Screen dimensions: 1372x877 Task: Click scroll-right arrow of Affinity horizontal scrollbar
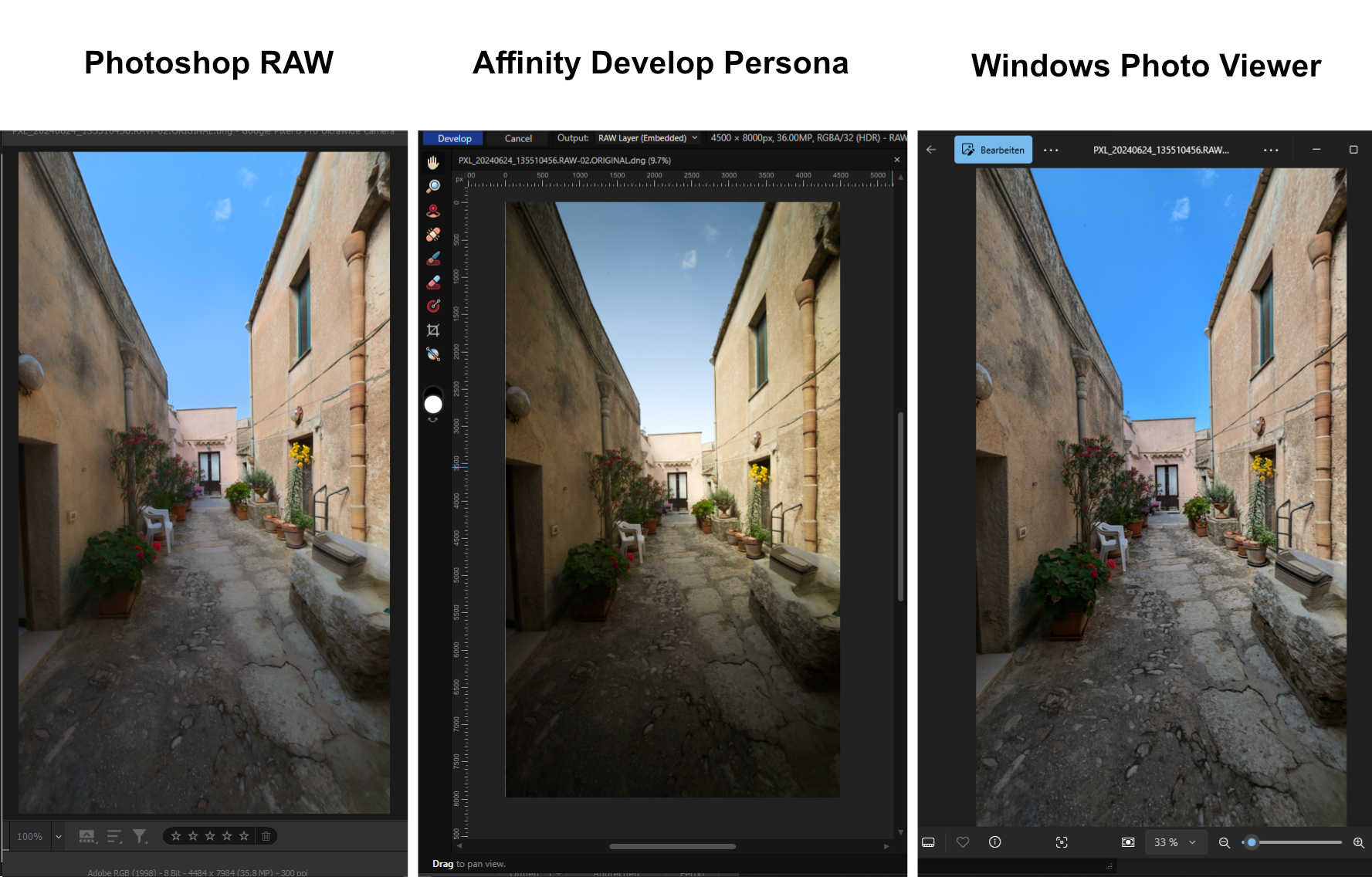pos(886,846)
